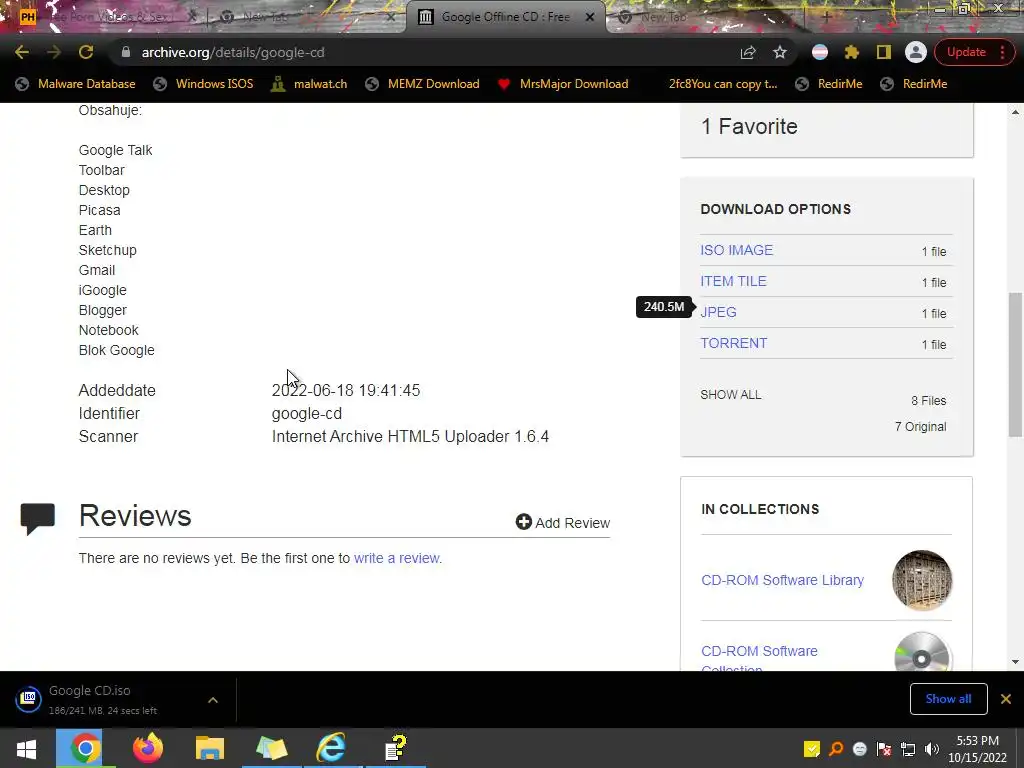
Task: Expand the Google CD.iso download options chevron
Action: click(213, 699)
